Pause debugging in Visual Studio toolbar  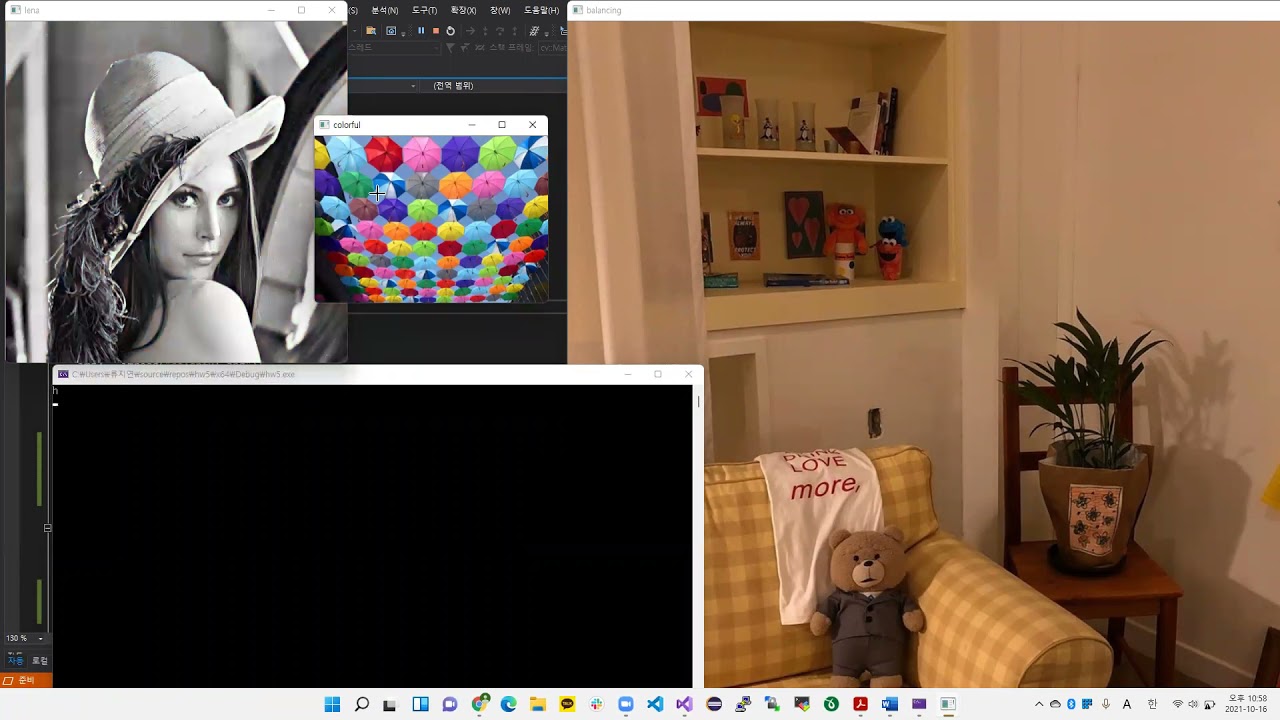click(421, 31)
